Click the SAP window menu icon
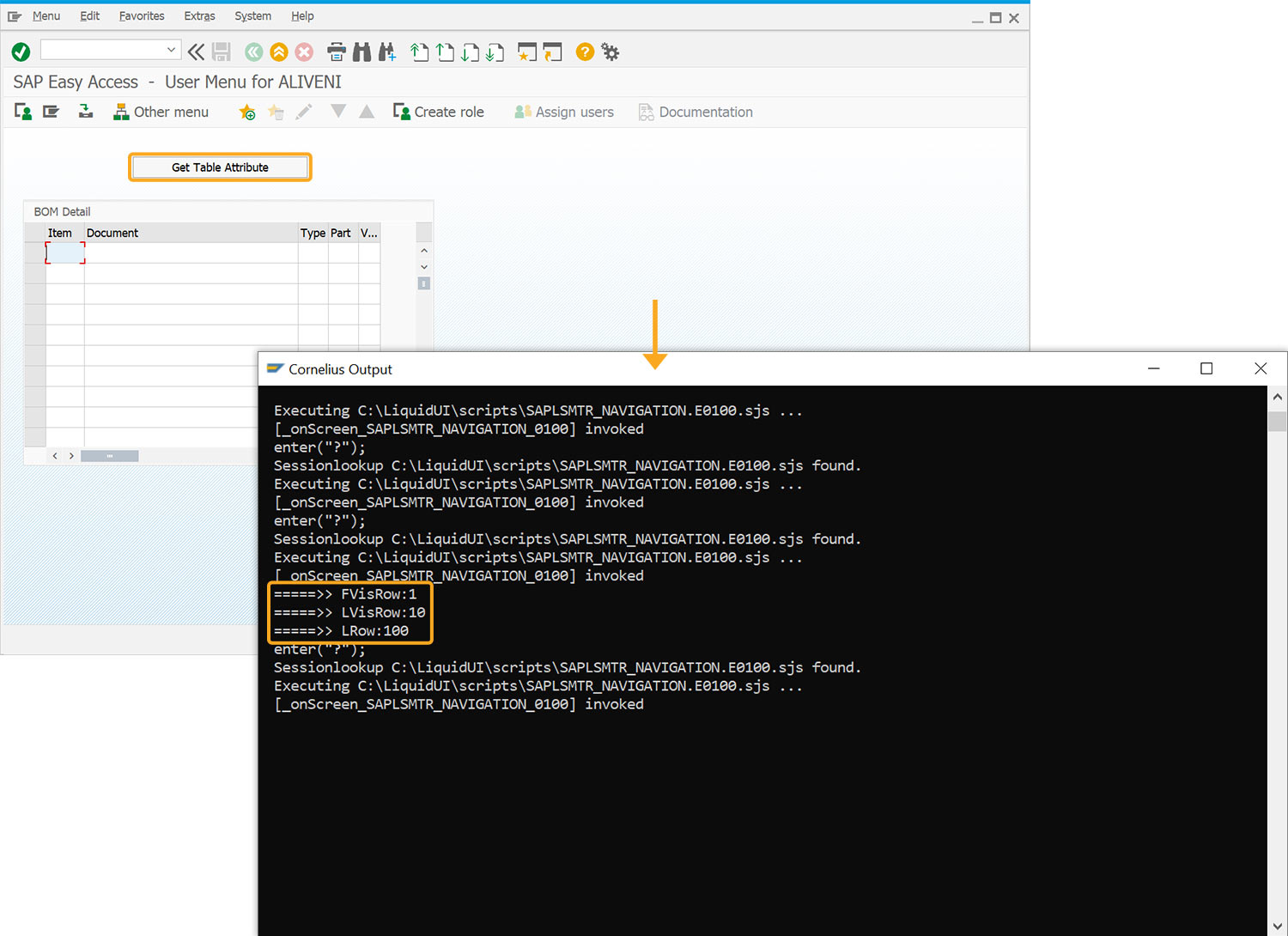The image size is (1288, 936). click(15, 16)
